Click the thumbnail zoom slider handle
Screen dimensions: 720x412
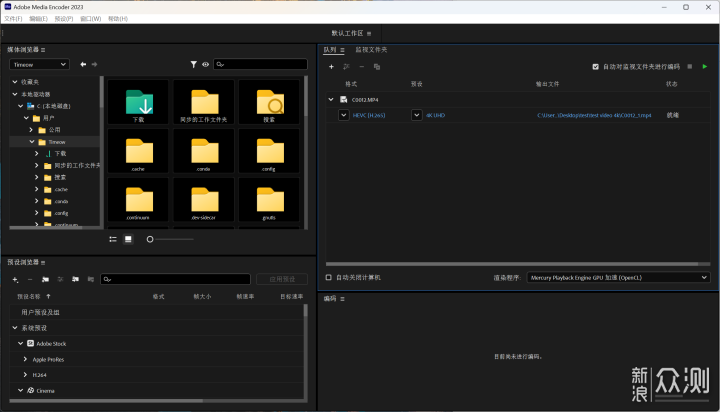[150, 239]
